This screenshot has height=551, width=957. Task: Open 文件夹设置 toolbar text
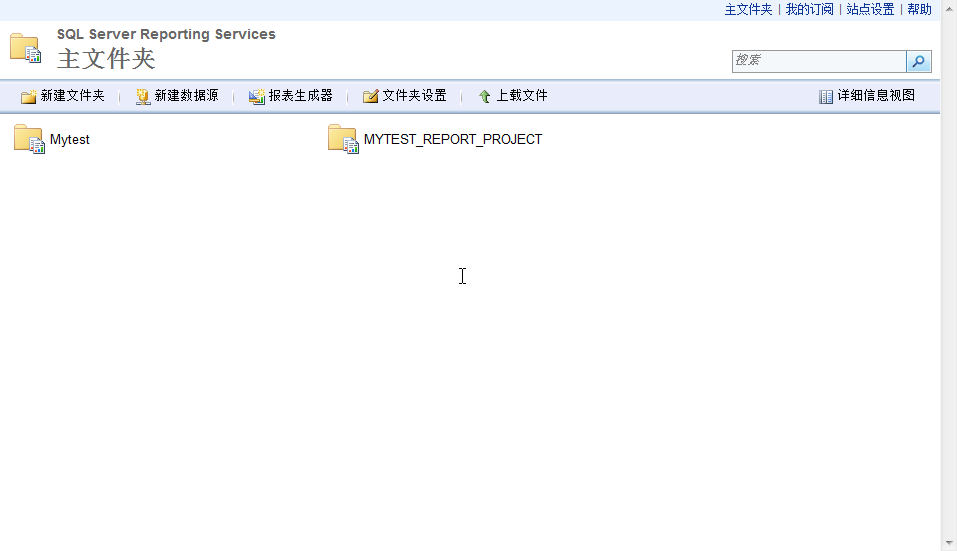pos(414,96)
